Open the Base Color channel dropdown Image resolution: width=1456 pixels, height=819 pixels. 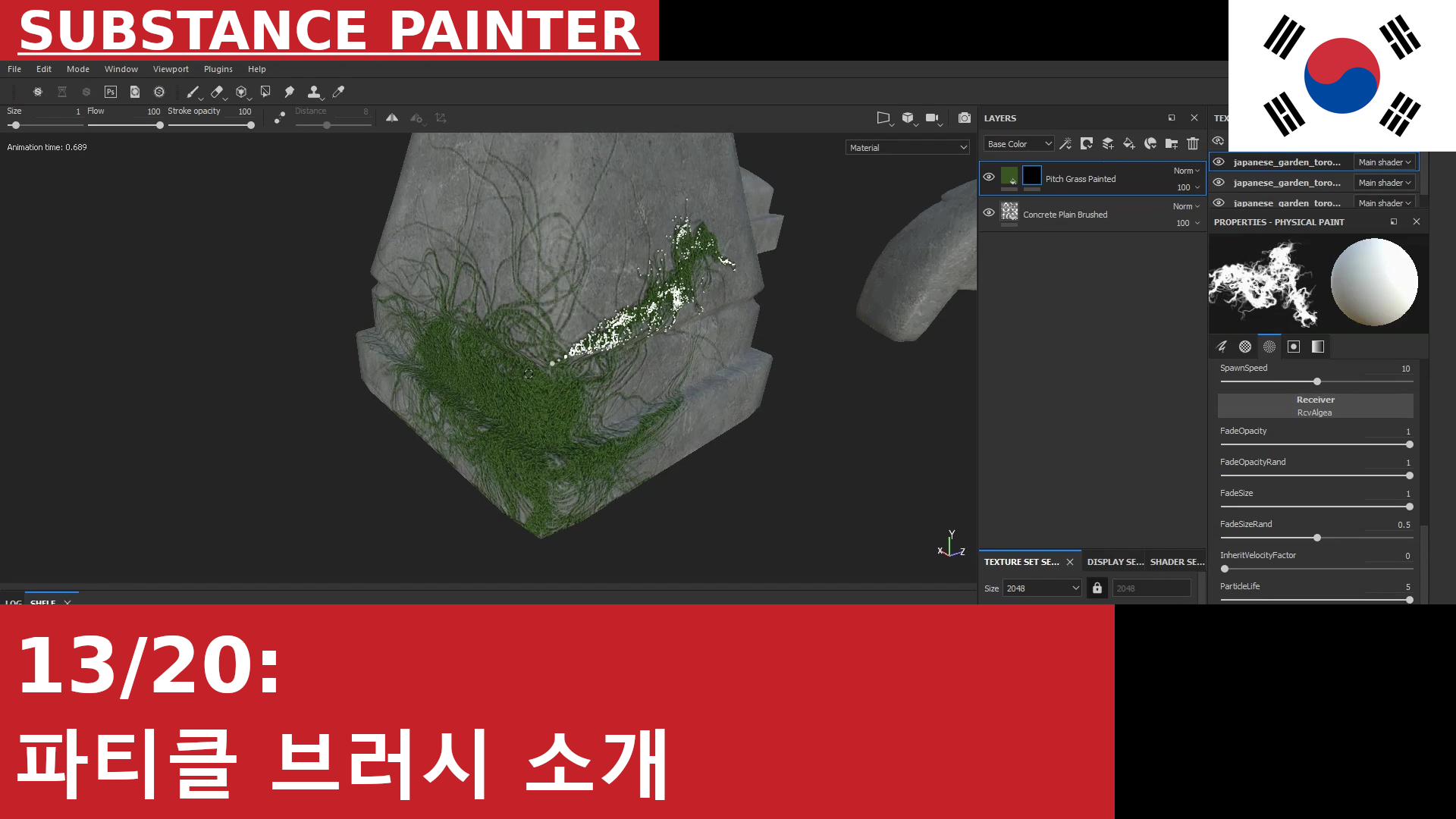[x=1019, y=144]
